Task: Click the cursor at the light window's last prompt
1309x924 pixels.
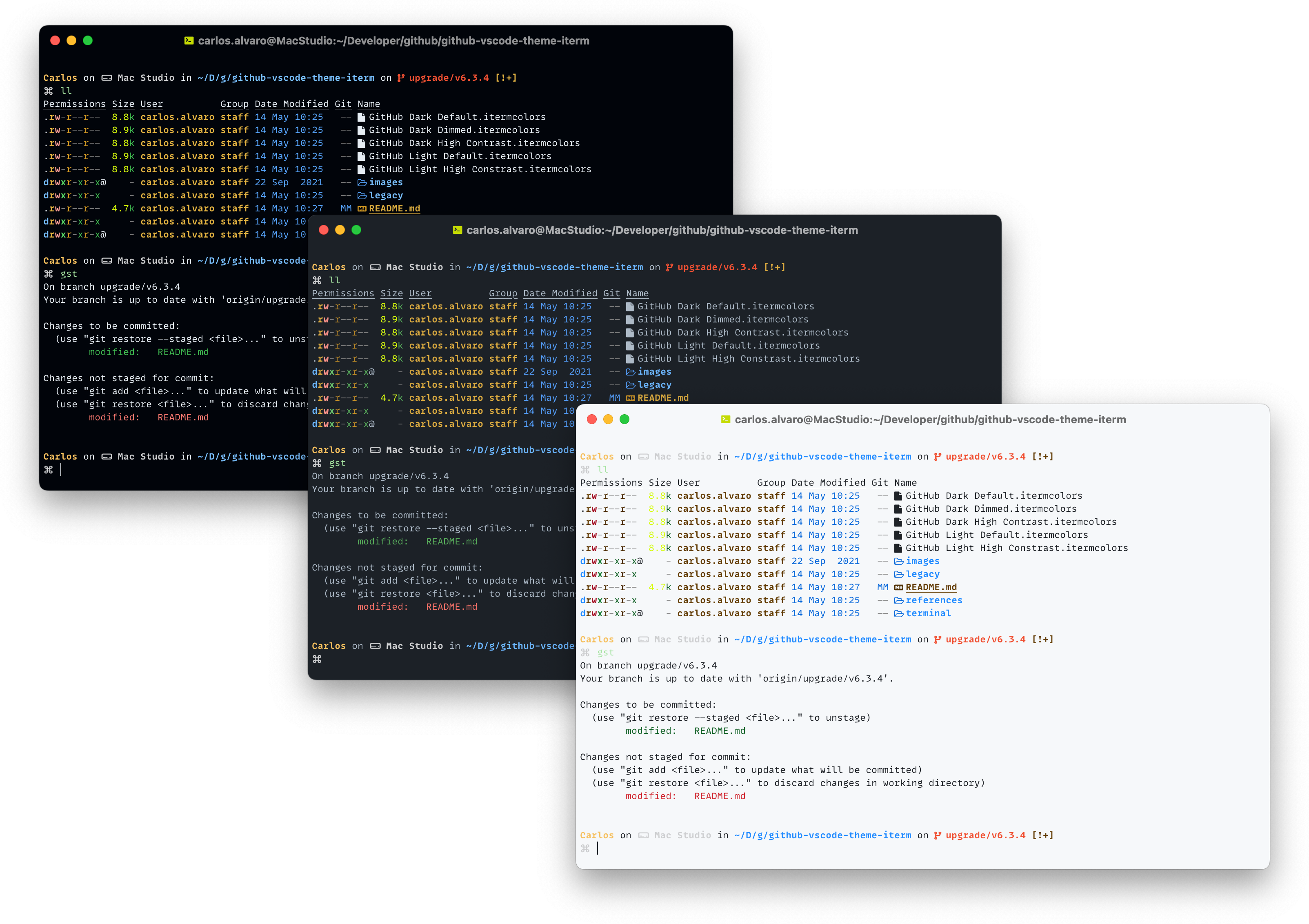Action: [598, 848]
